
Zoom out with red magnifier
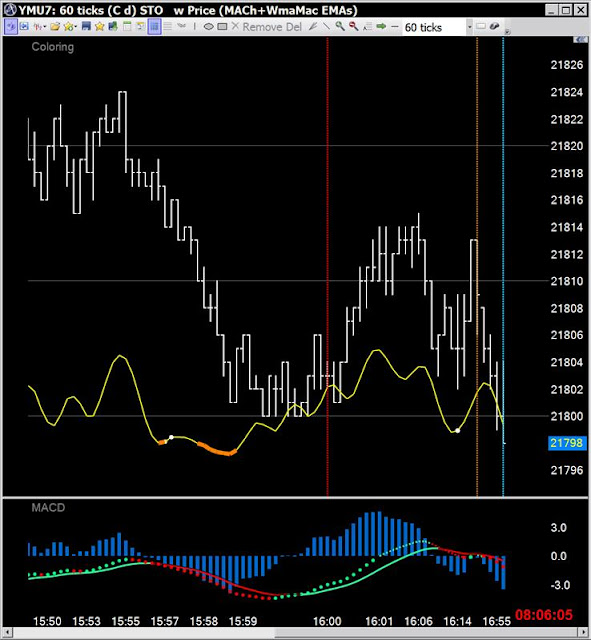coord(353,27)
